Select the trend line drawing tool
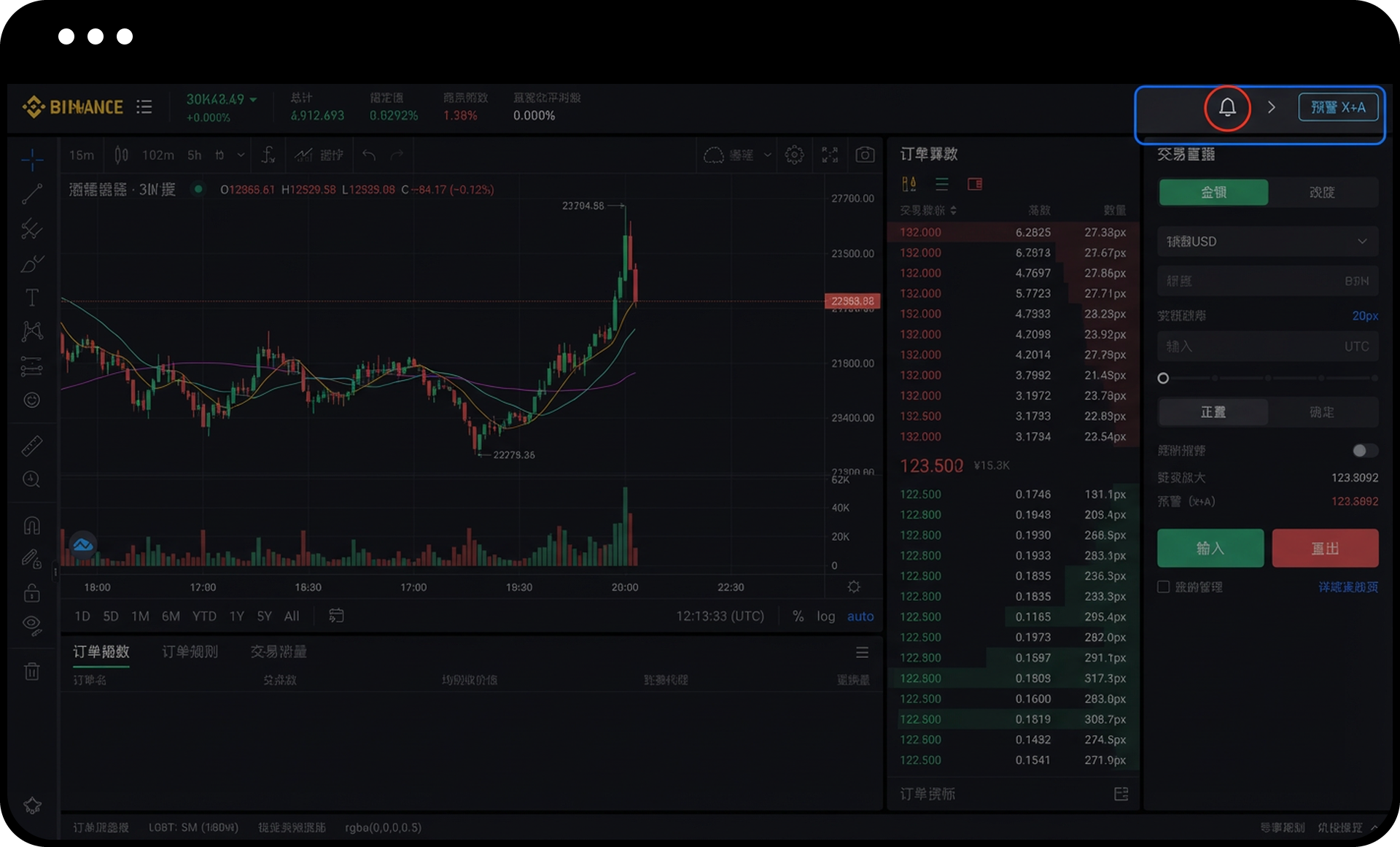Screen dimensions: 1400x847 point(32,194)
